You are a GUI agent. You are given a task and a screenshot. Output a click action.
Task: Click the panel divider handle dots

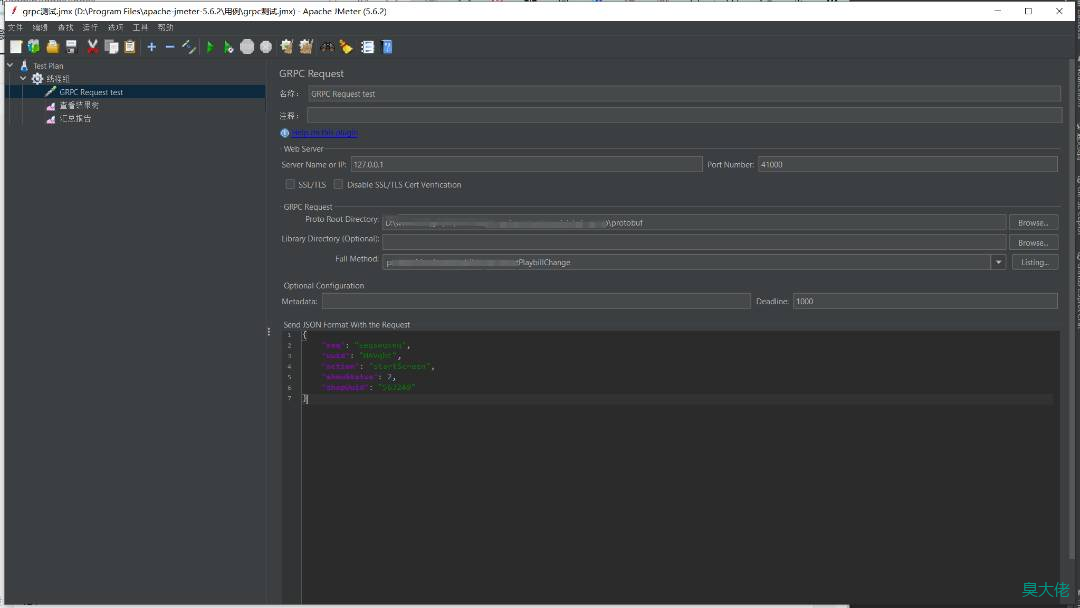pyautogui.click(x=269, y=332)
